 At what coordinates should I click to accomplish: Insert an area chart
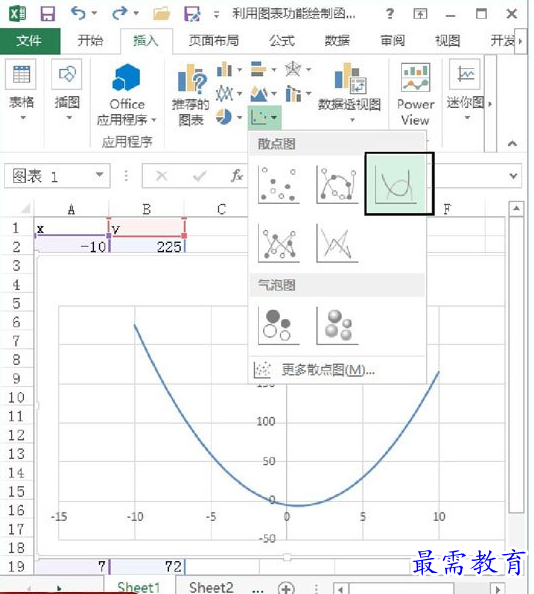263,93
